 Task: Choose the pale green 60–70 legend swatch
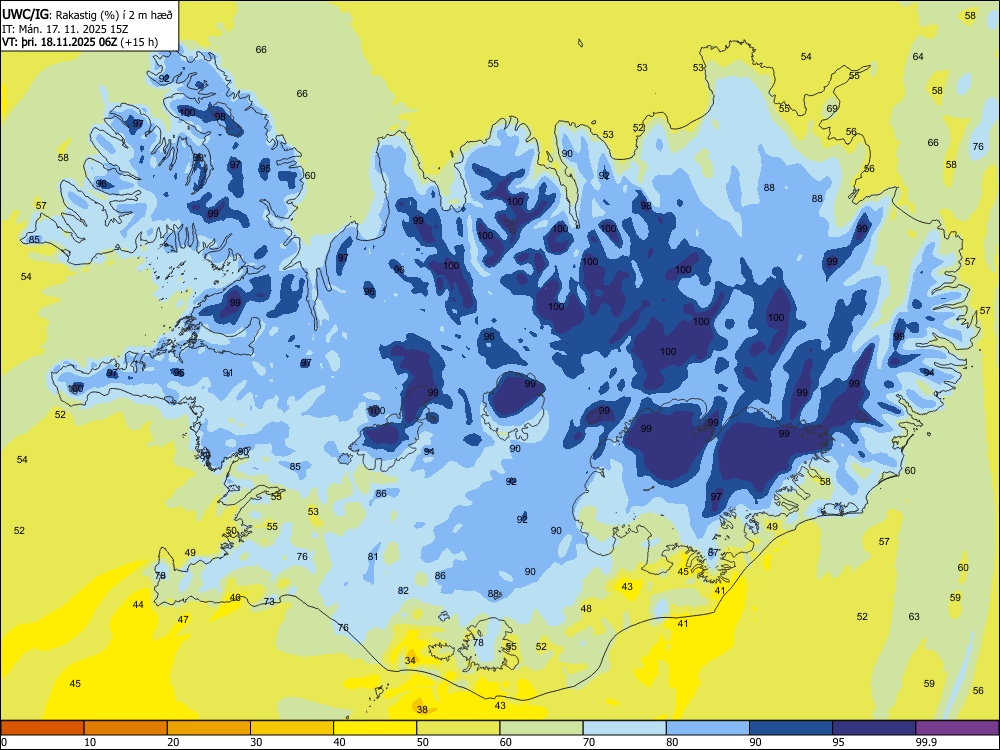(x=541, y=728)
